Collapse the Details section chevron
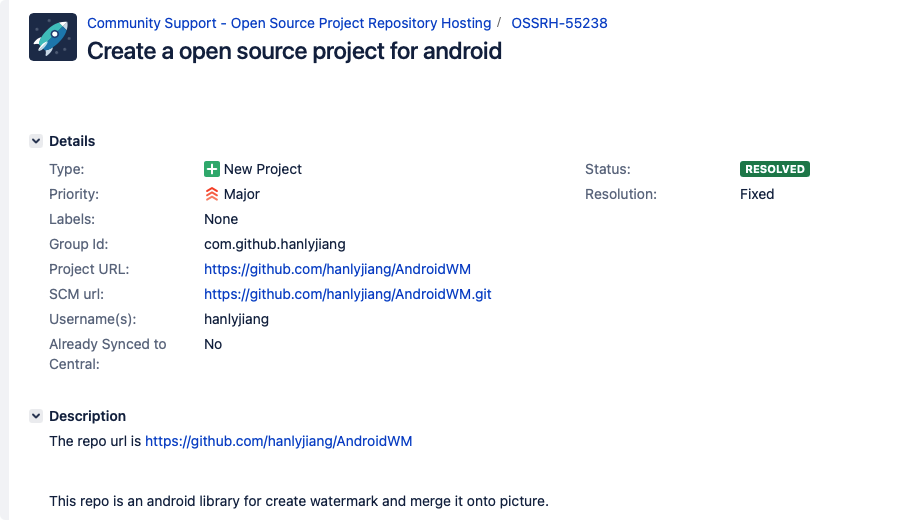Screen dimensions: 906x520 pos(36,141)
